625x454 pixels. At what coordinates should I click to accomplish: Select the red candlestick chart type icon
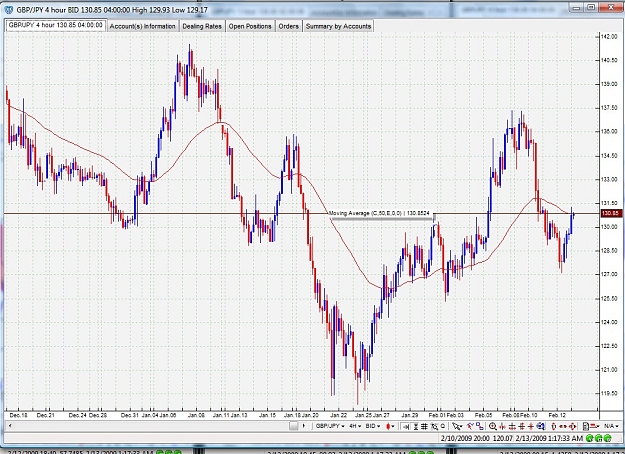point(390,426)
